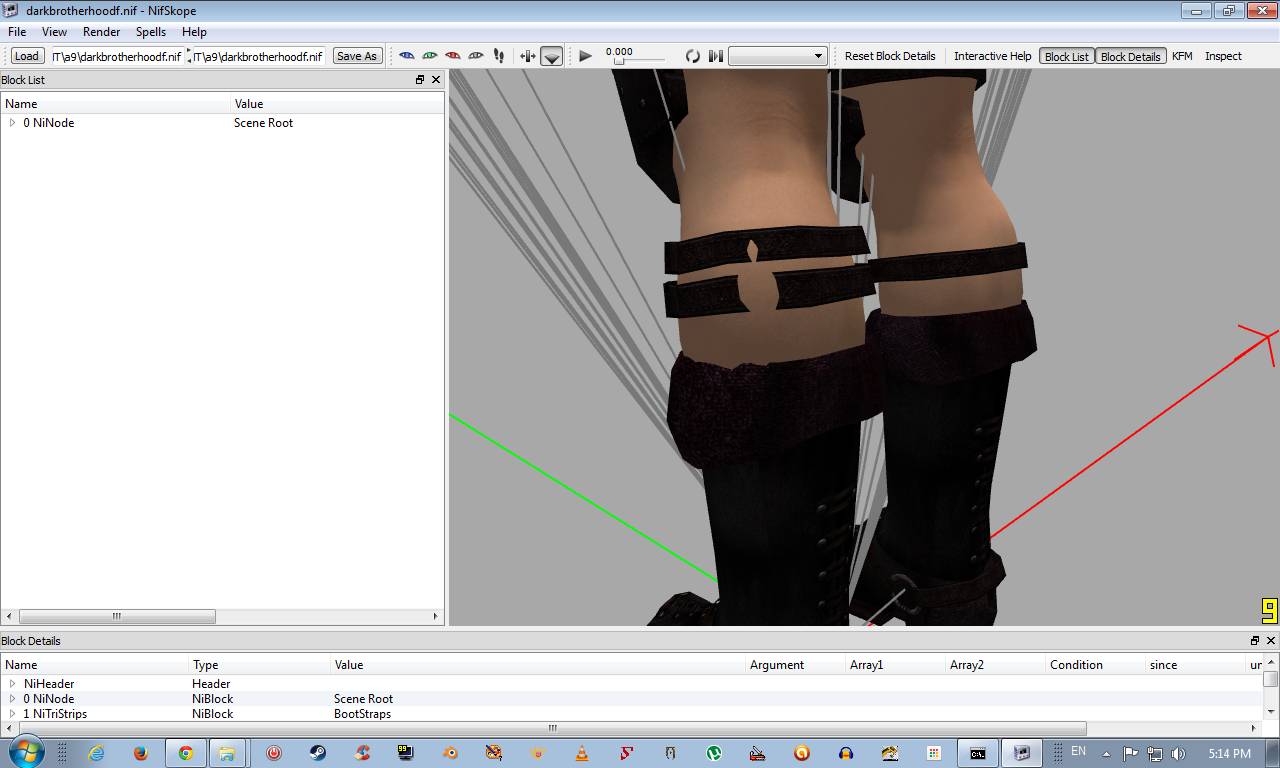Launch Internet Explorer from taskbar

tap(96, 753)
